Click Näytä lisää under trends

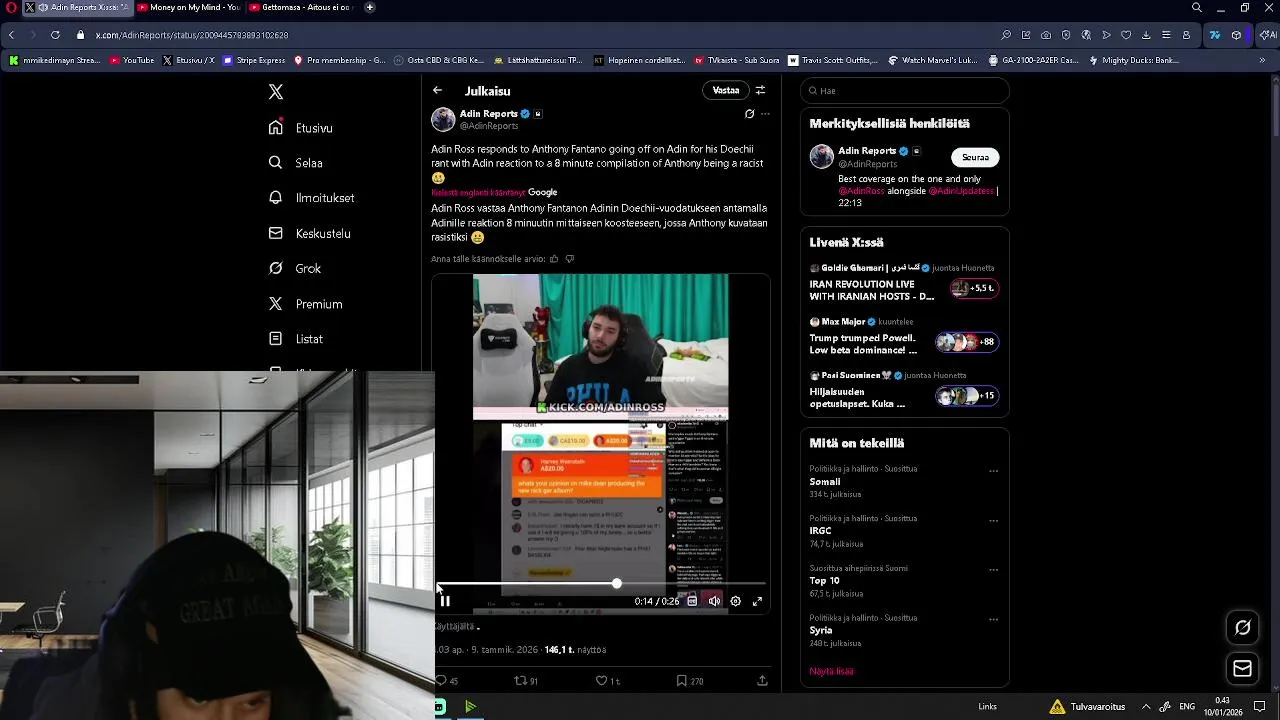pyautogui.click(x=831, y=671)
